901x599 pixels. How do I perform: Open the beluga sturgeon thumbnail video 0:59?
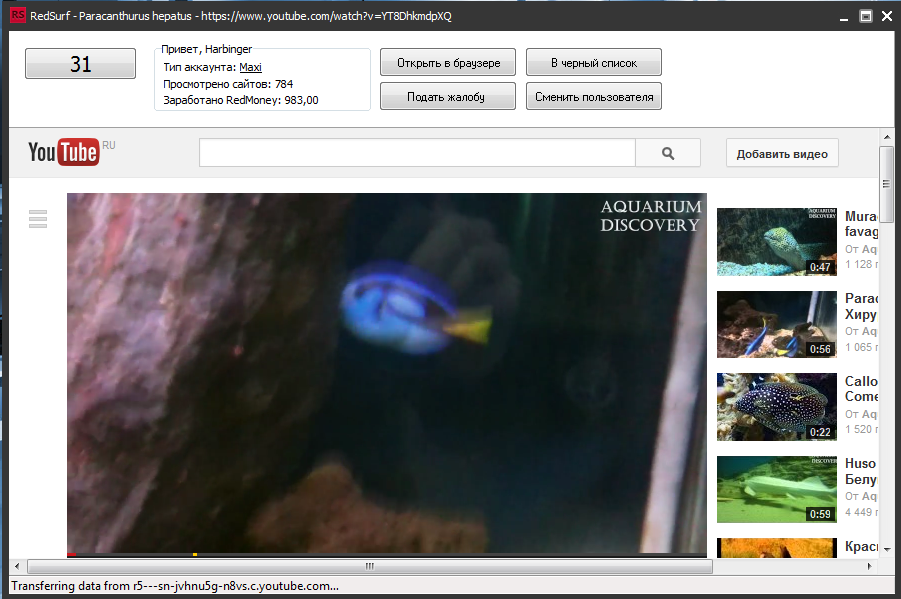(777, 489)
